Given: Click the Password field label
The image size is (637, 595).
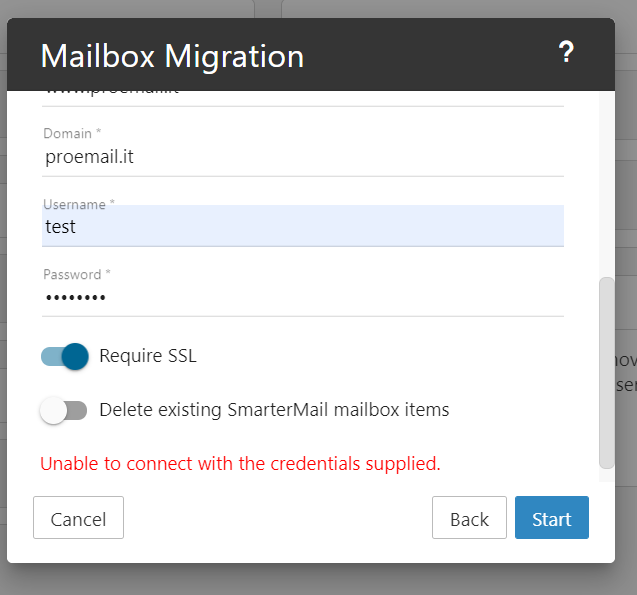Looking at the screenshot, I should [76, 274].
